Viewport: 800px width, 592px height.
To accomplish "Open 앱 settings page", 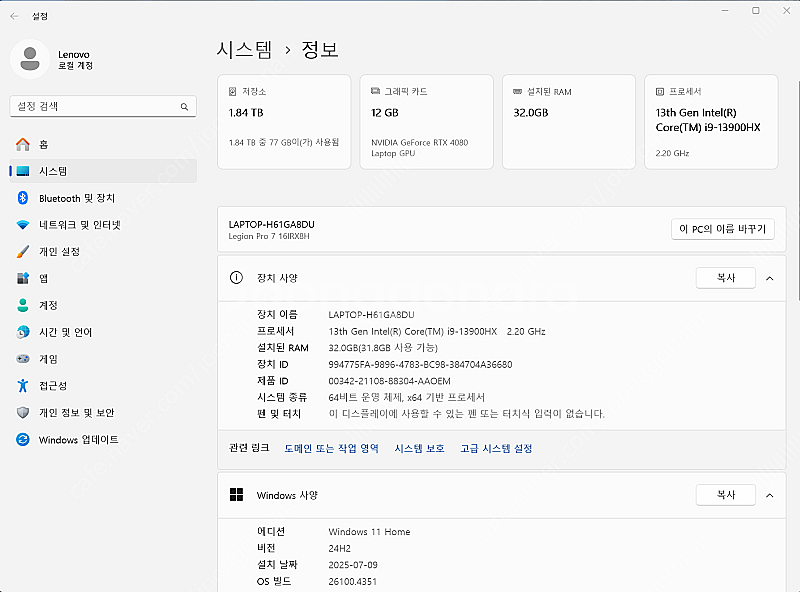I will (103, 278).
